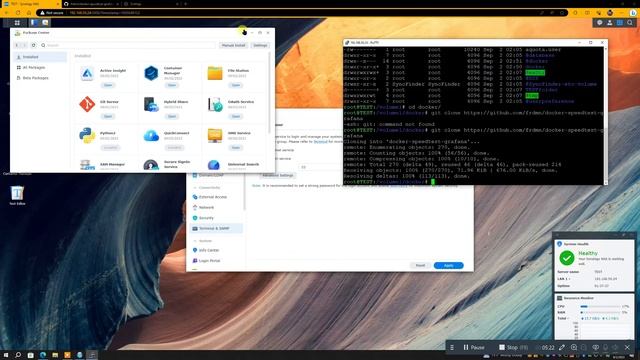Open the DSM user options icon

(x=610, y=23)
